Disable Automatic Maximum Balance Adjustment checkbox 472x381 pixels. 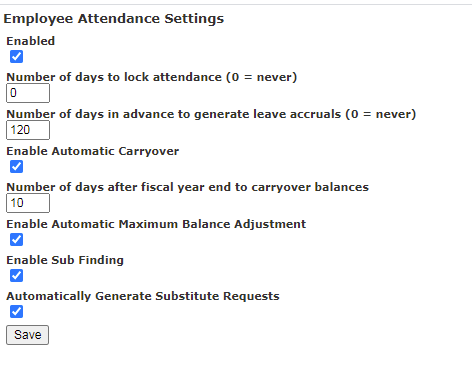pos(16,239)
